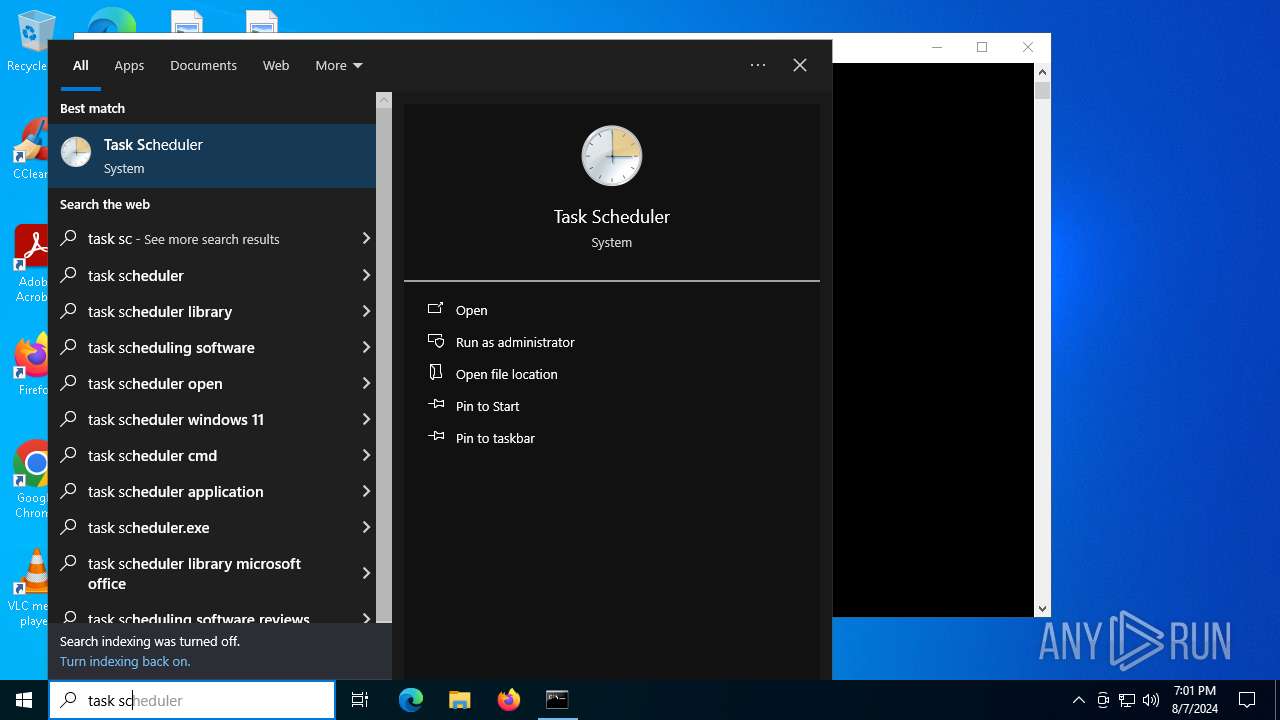Screen dimensions: 1280x720
Task: Select 'task scheduler open' suggestion text
Action: pyautogui.click(x=155, y=383)
